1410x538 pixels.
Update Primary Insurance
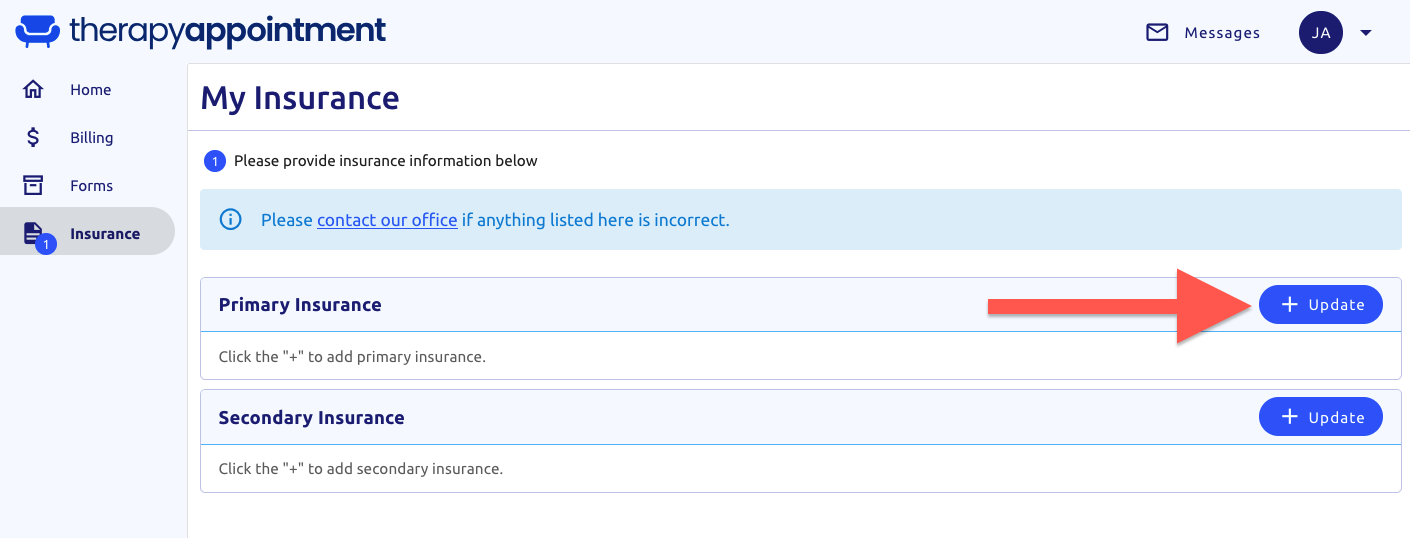pyautogui.click(x=1320, y=305)
